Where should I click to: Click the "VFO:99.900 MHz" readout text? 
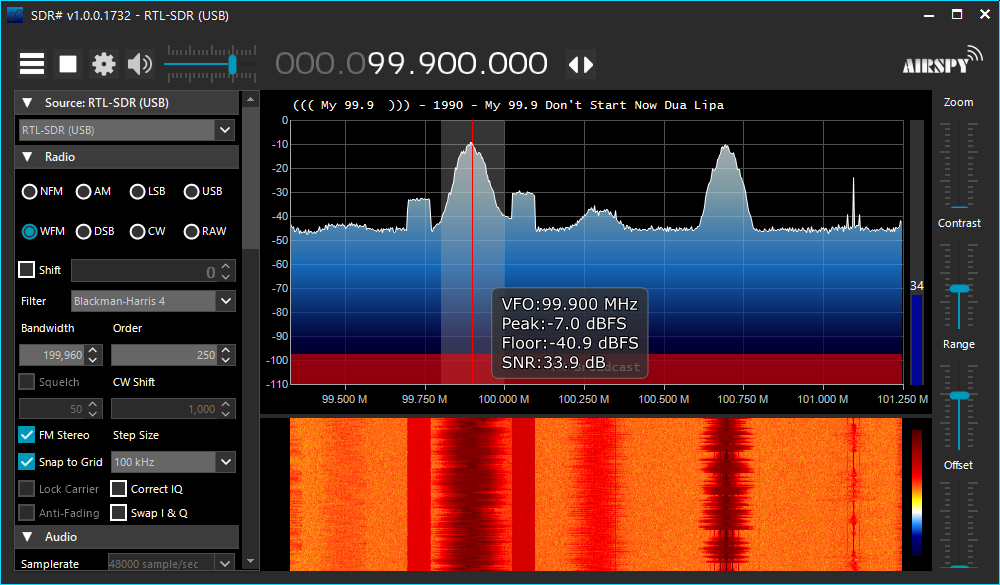[x=570, y=304]
